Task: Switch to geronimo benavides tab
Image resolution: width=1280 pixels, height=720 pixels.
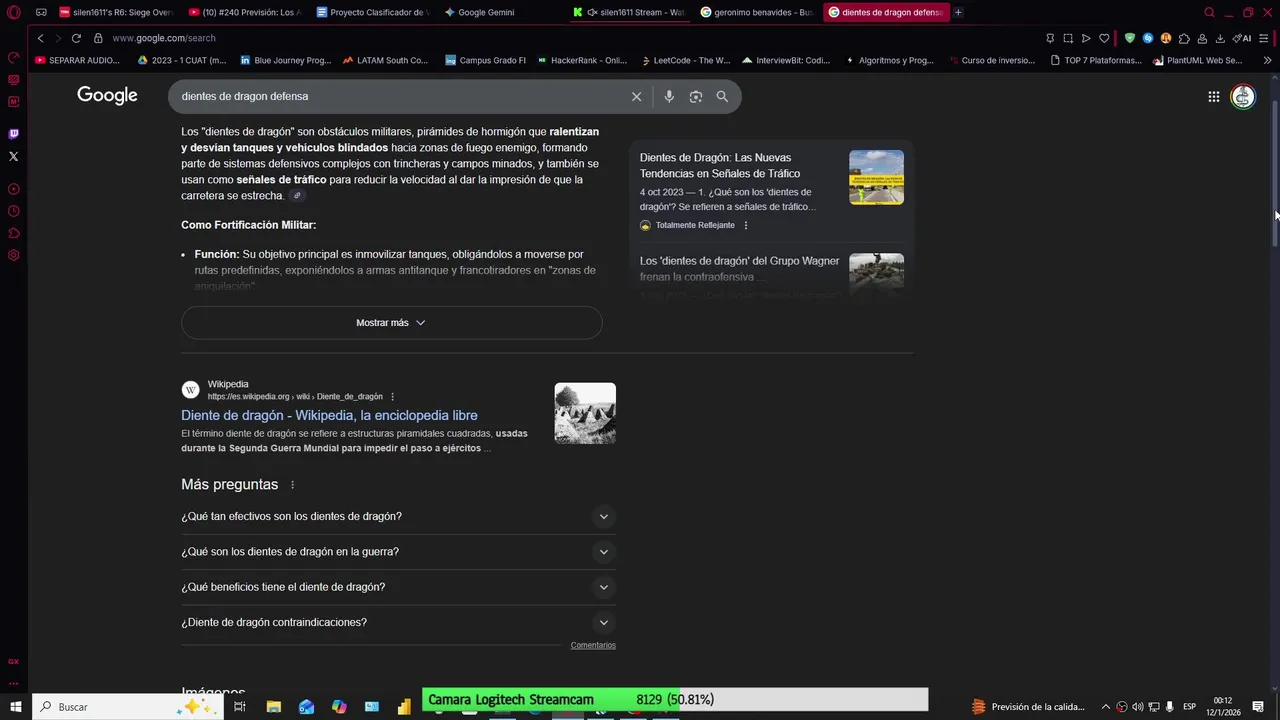Action: click(x=757, y=13)
